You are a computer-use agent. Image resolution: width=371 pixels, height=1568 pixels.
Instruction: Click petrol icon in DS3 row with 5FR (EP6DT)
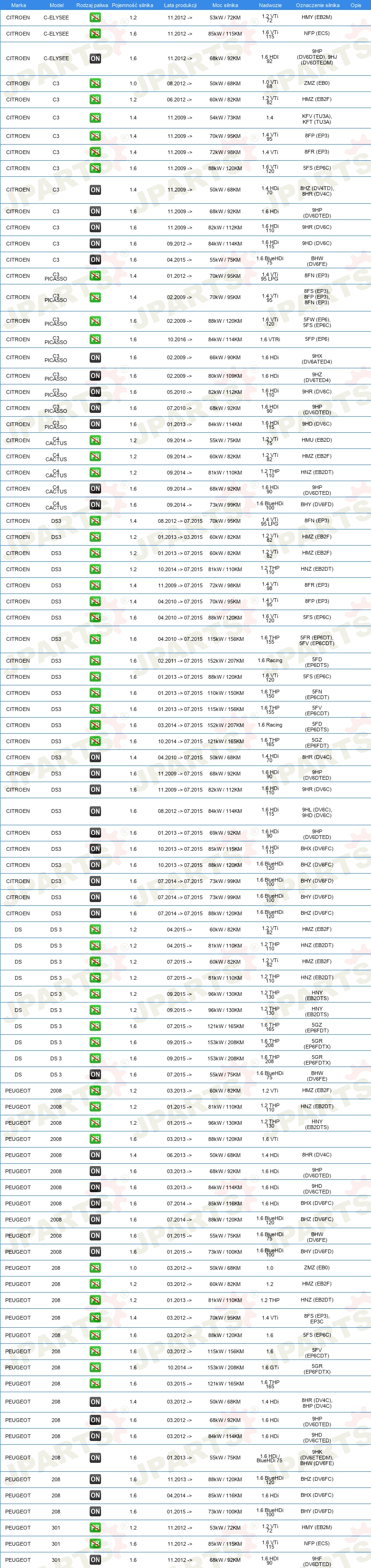(x=95, y=639)
